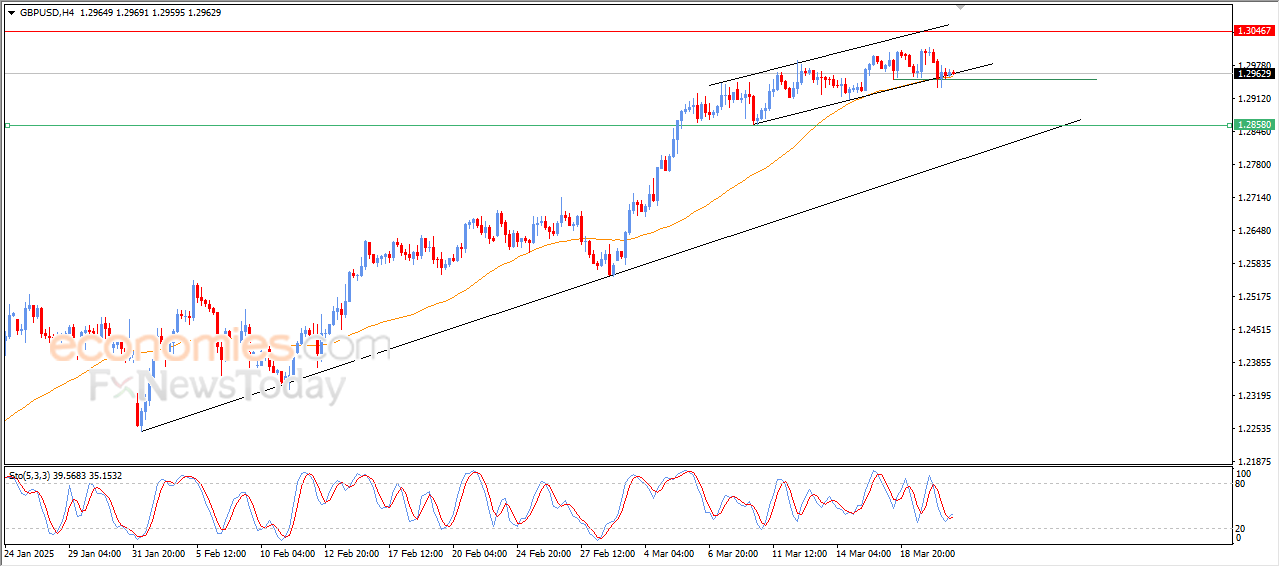Image resolution: width=1280 pixels, height=567 pixels.
Task: Open the GBPUSD,H4 chart dropdown triangle
Action: click(x=11, y=12)
